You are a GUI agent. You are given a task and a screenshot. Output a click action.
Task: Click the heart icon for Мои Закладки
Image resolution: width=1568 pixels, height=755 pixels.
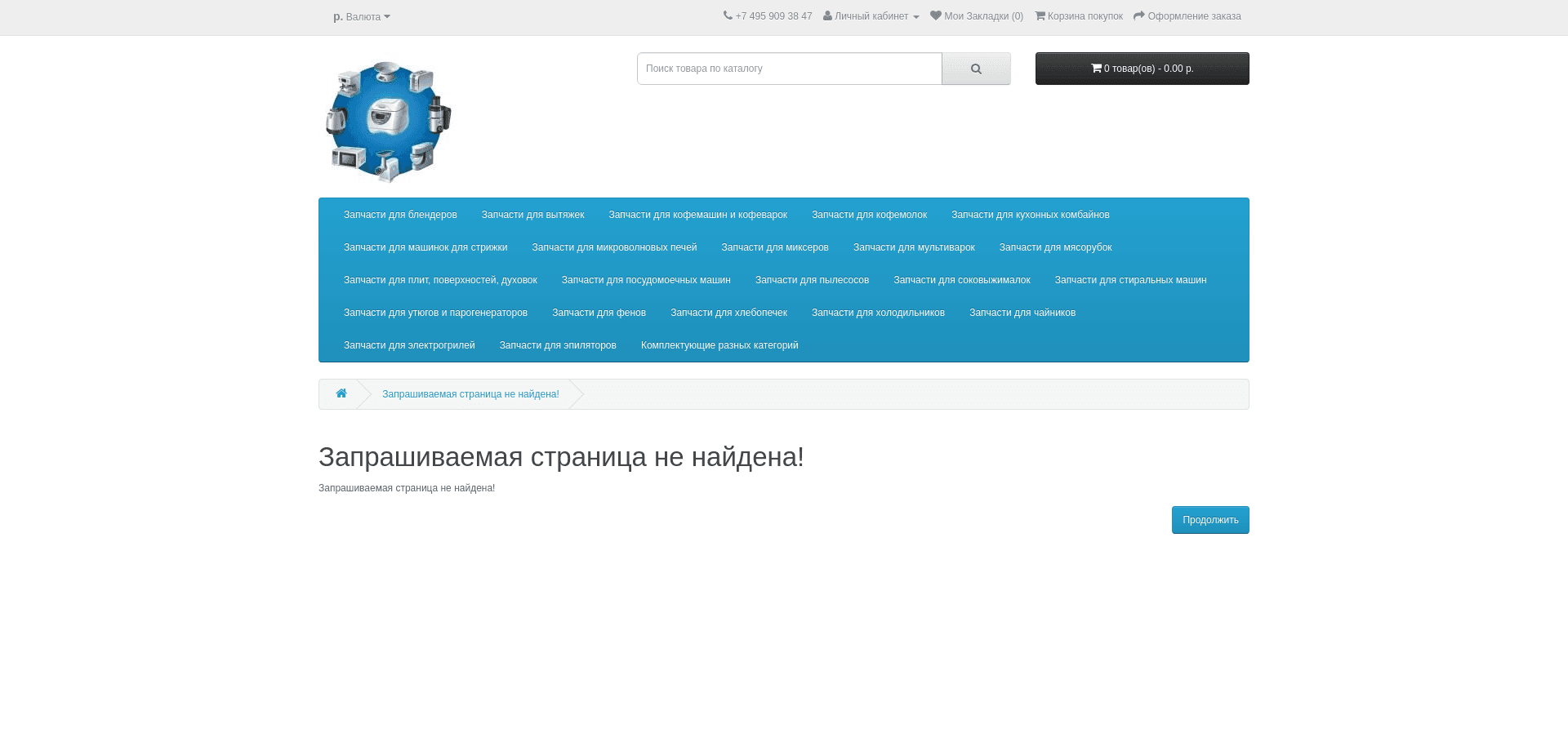click(x=934, y=16)
